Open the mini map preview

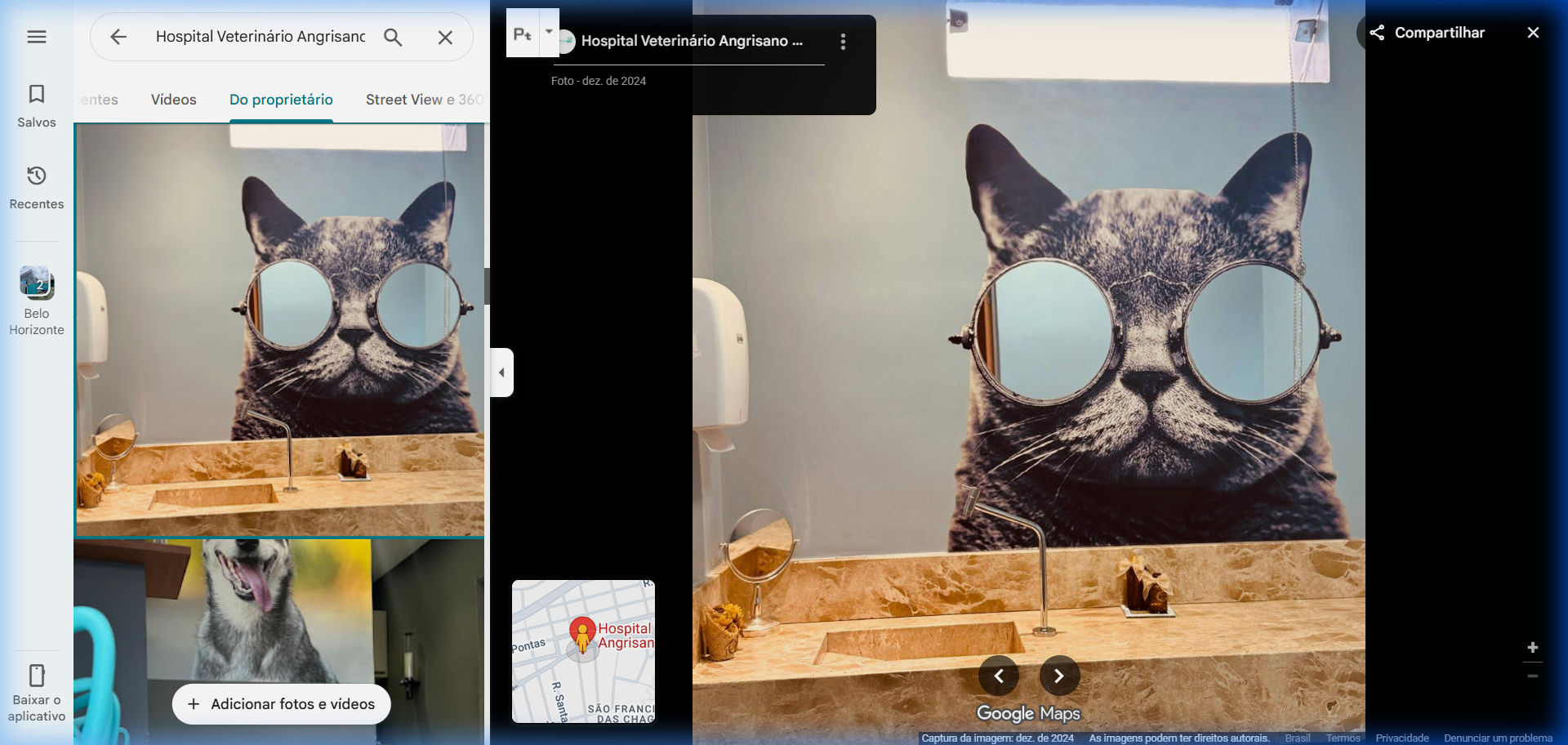click(x=583, y=651)
